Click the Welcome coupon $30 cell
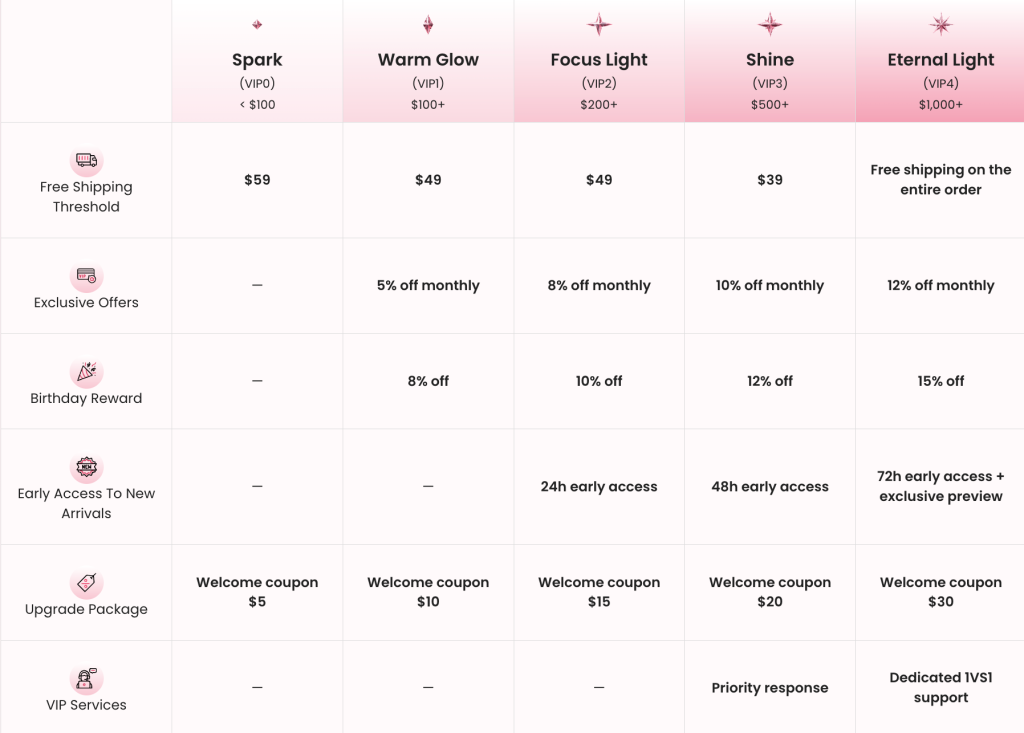This screenshot has height=733, width=1024. [940, 592]
